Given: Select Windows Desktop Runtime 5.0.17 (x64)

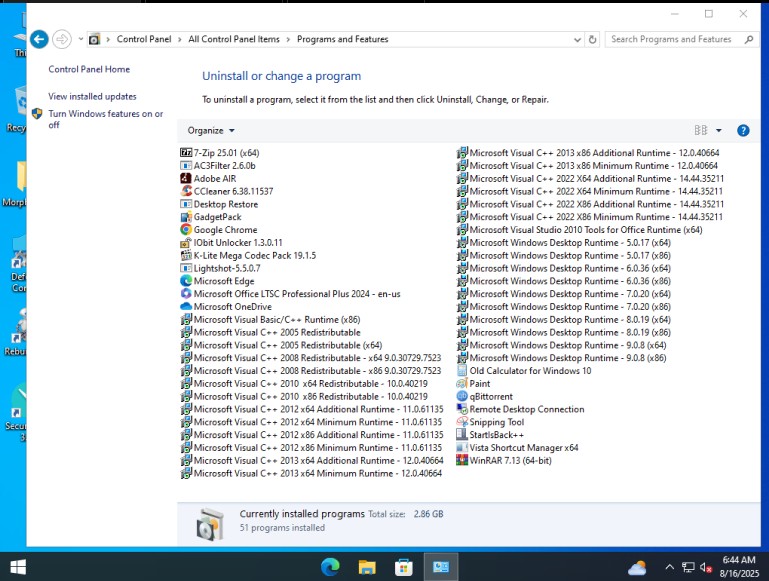Looking at the screenshot, I should coord(564,242).
